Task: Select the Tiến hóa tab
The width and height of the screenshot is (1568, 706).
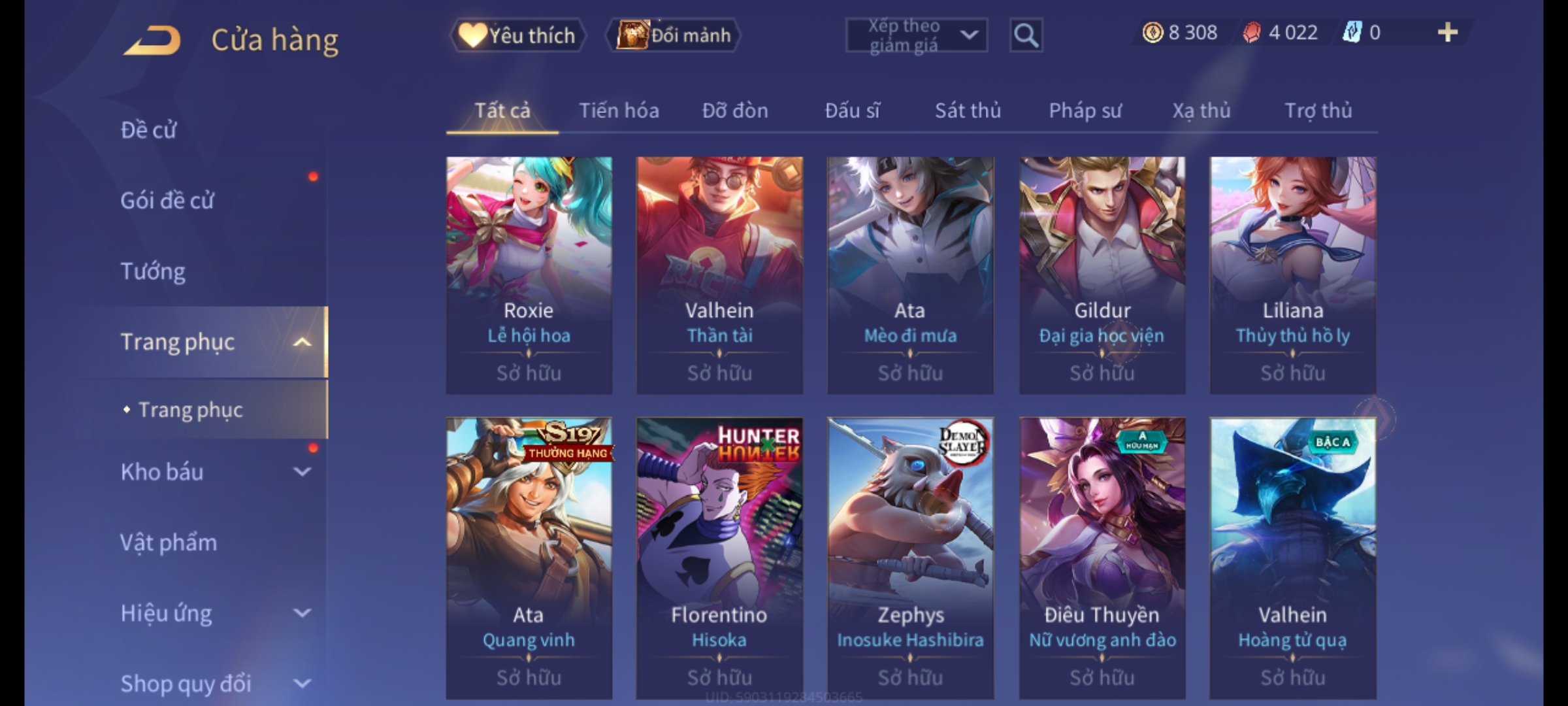Action: coord(619,110)
